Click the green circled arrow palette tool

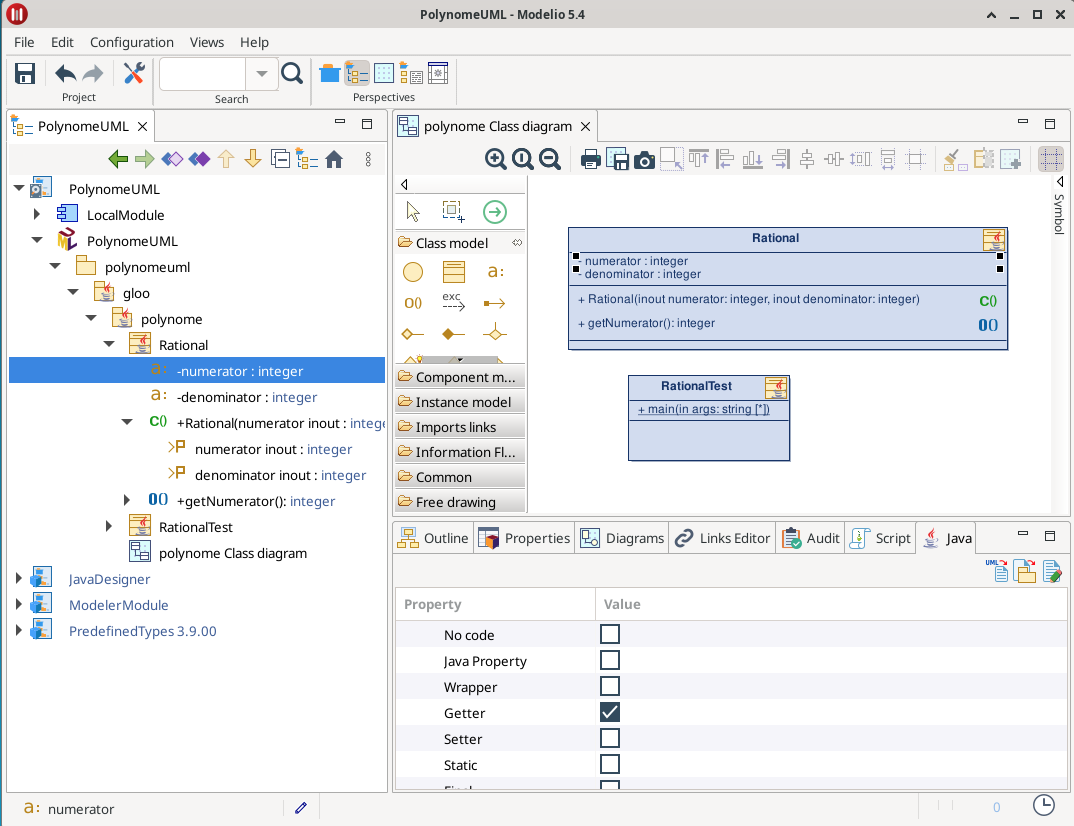point(495,212)
